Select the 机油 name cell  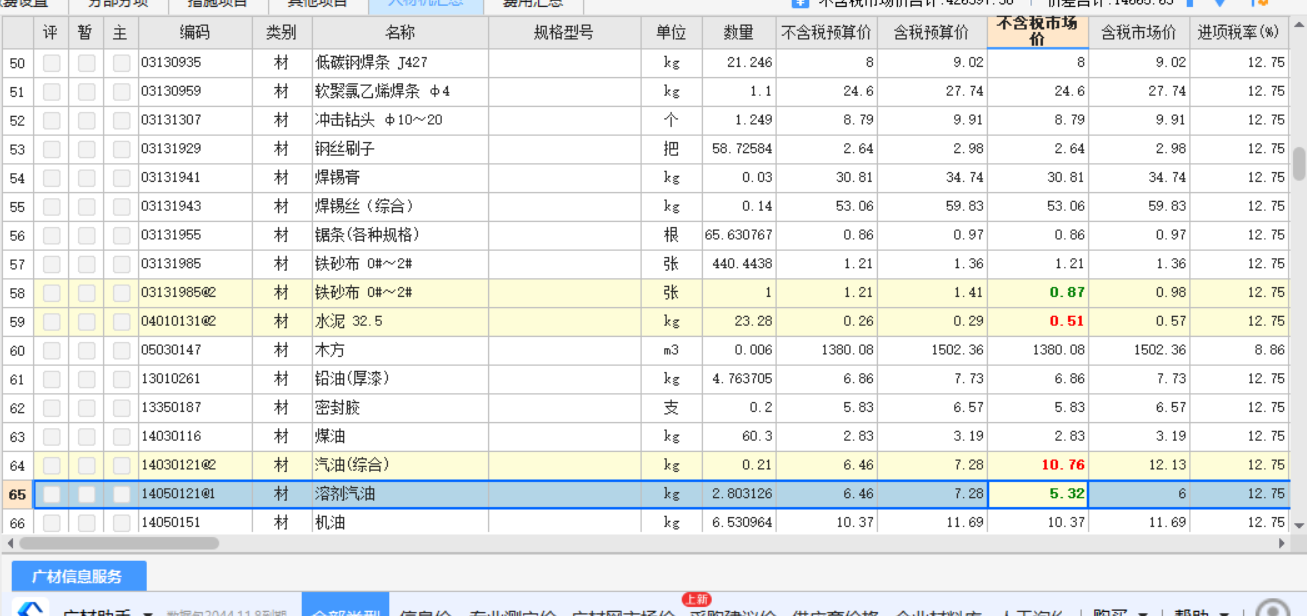(400, 523)
